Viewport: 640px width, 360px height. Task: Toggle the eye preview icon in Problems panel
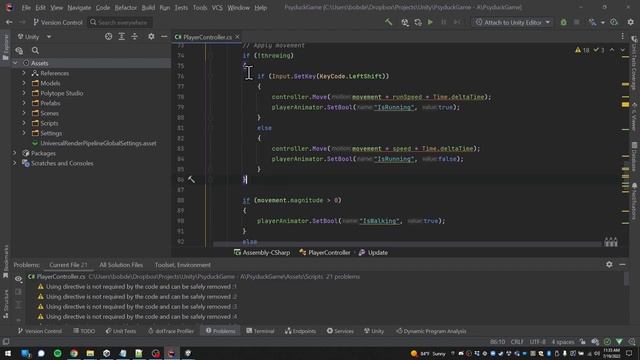[18, 279]
